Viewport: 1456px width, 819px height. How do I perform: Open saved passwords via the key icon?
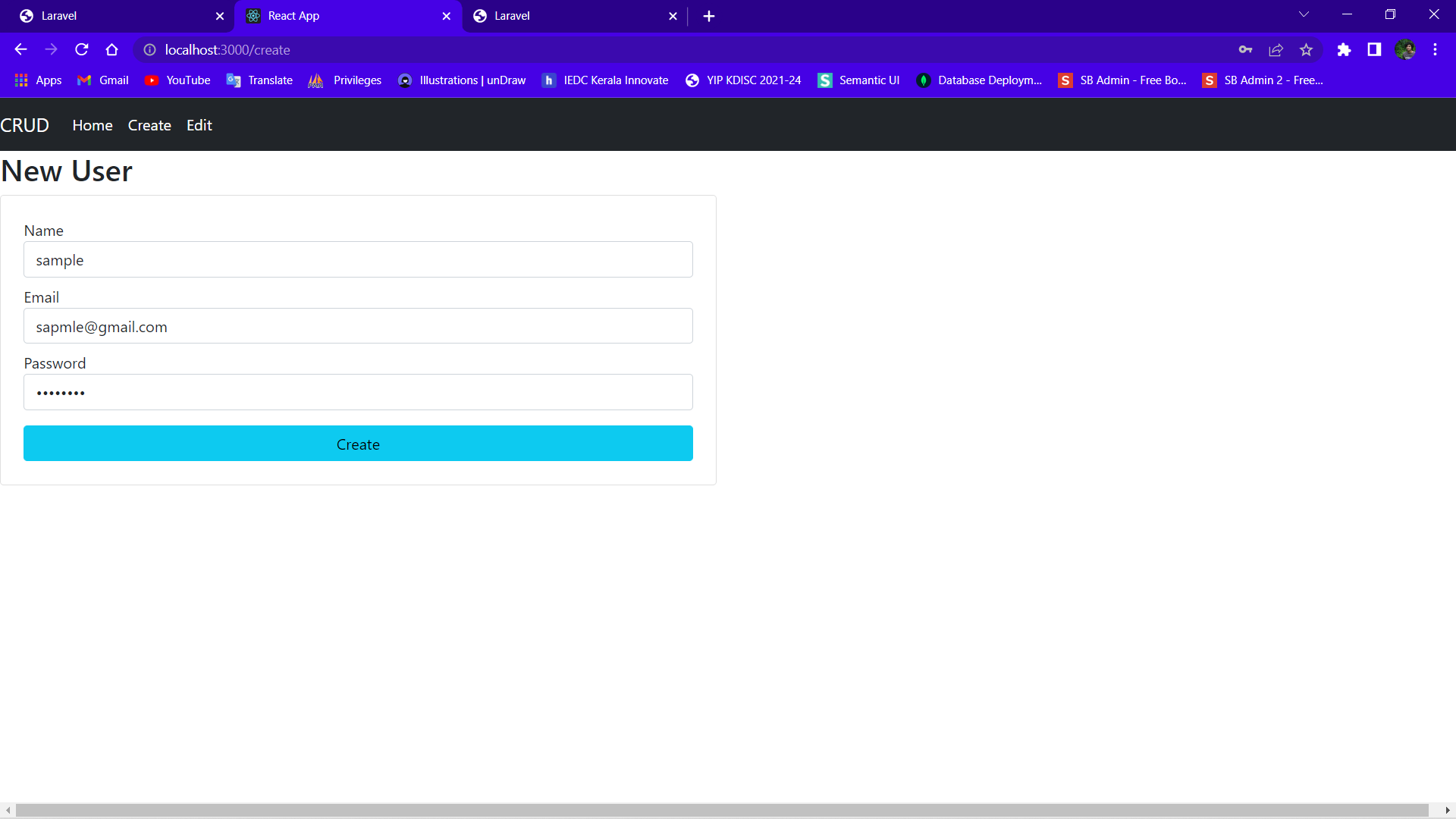tap(1245, 49)
